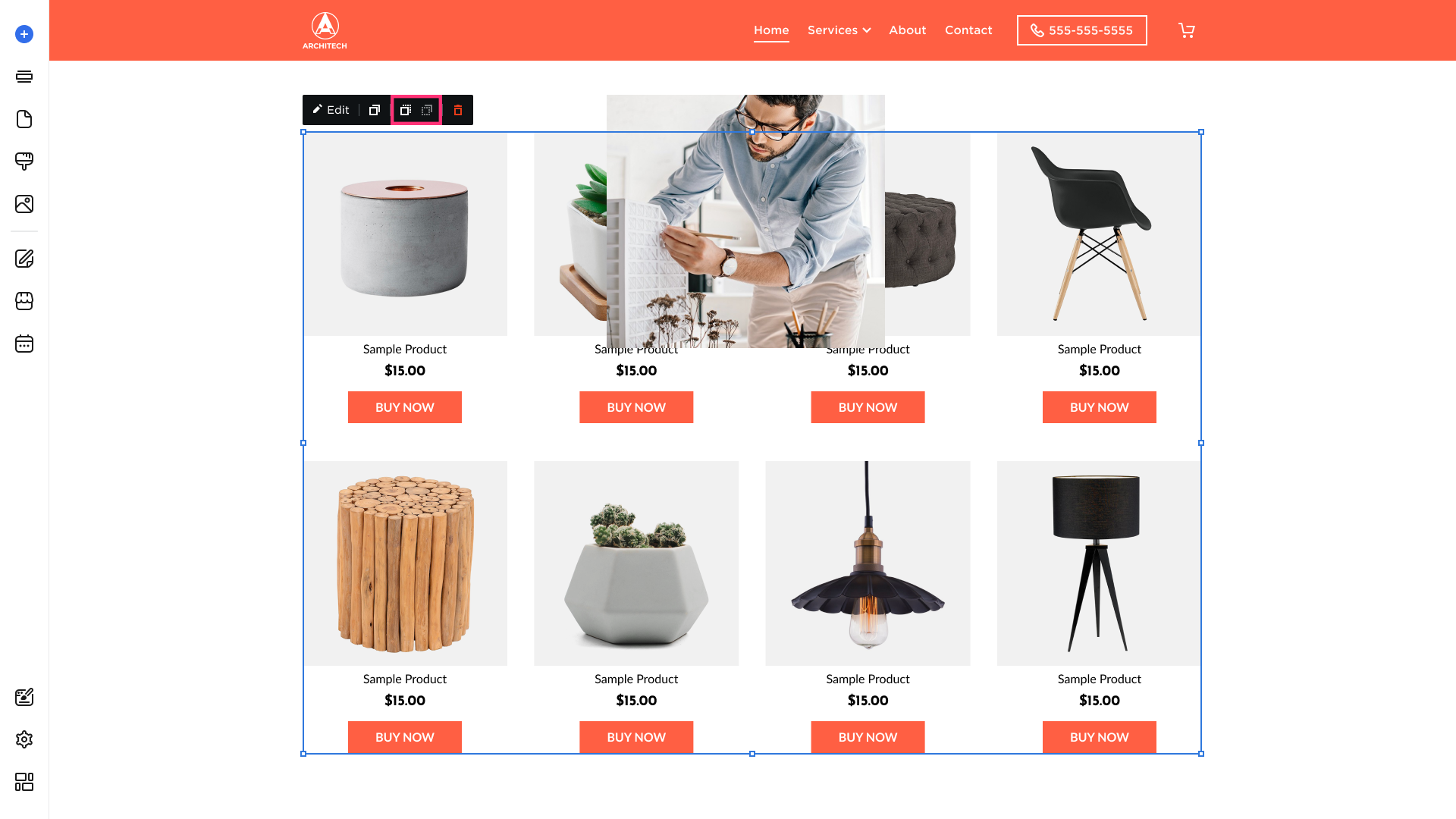The width and height of the screenshot is (1456, 819).
Task: Open the Pages panel in sidebar
Action: [24, 119]
